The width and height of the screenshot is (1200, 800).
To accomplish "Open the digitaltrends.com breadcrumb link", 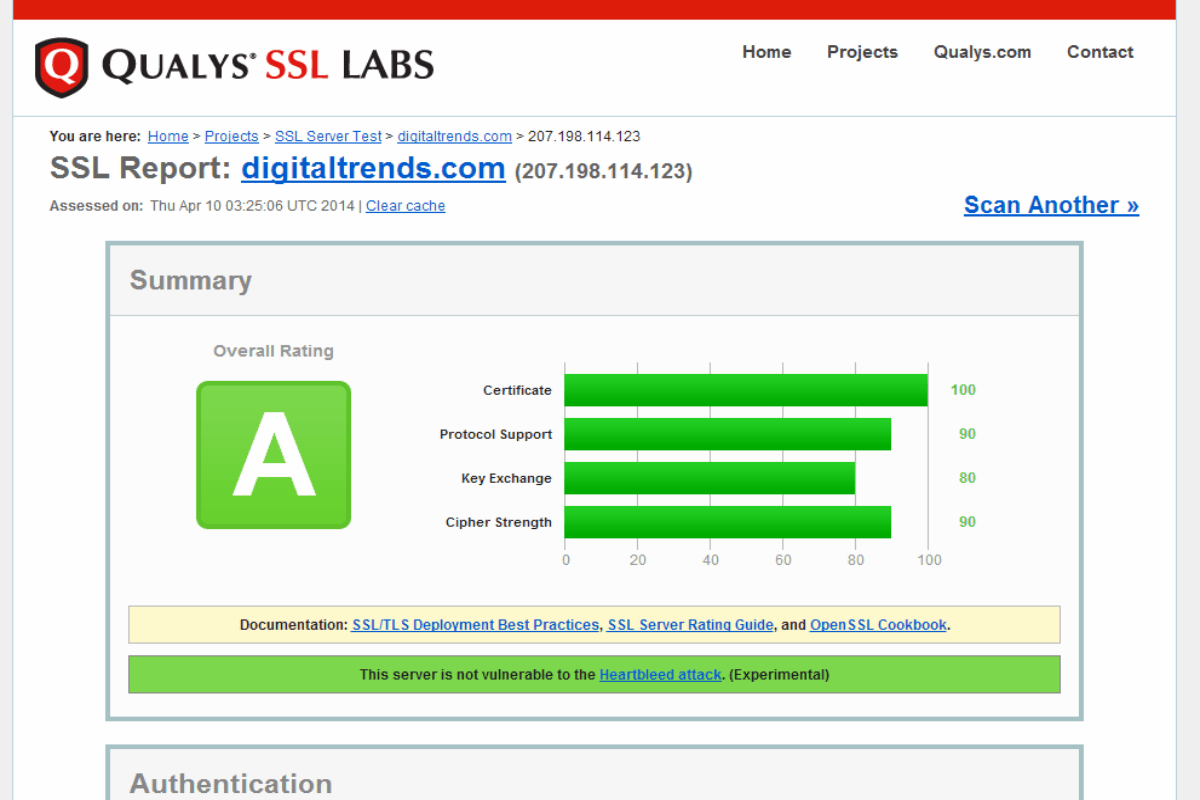I will (454, 136).
